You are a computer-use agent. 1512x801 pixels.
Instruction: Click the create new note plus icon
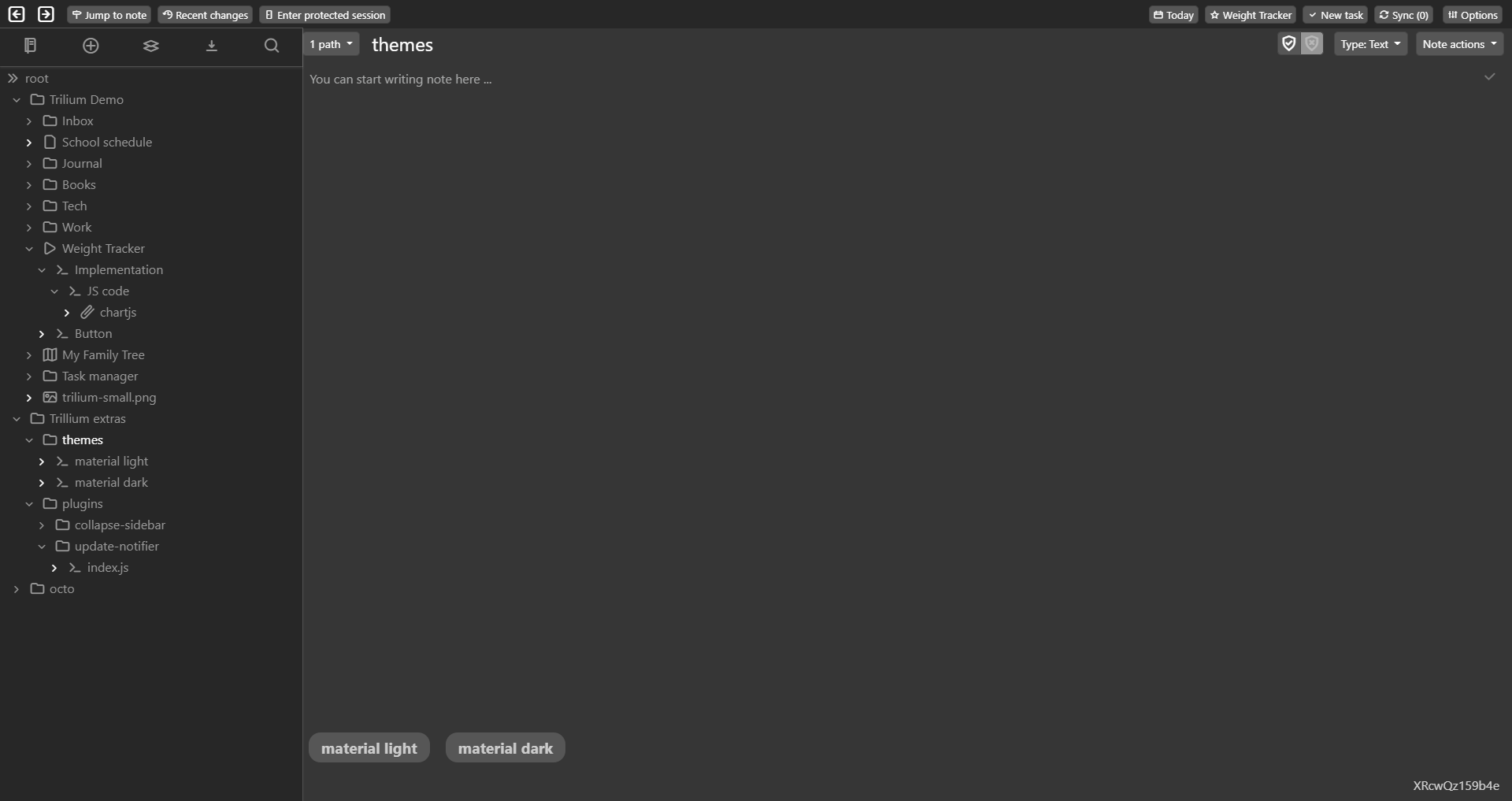pos(91,46)
